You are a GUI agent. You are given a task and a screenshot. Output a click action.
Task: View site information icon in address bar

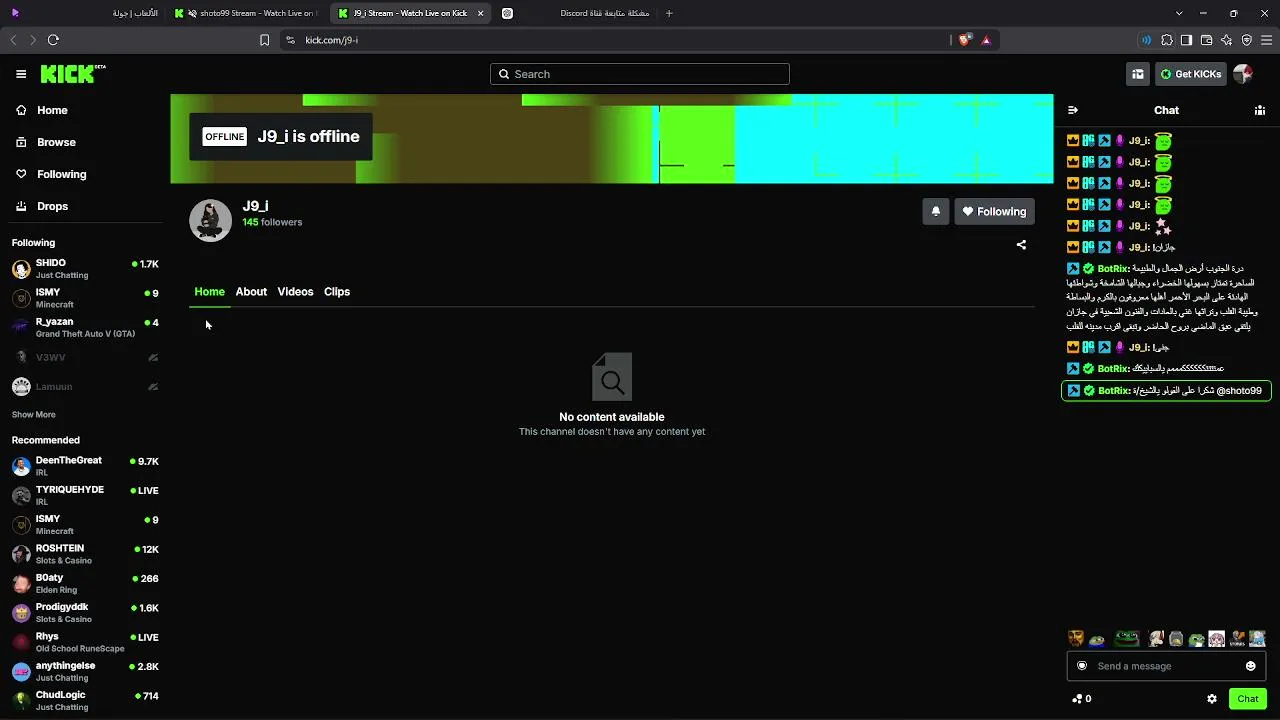click(290, 40)
